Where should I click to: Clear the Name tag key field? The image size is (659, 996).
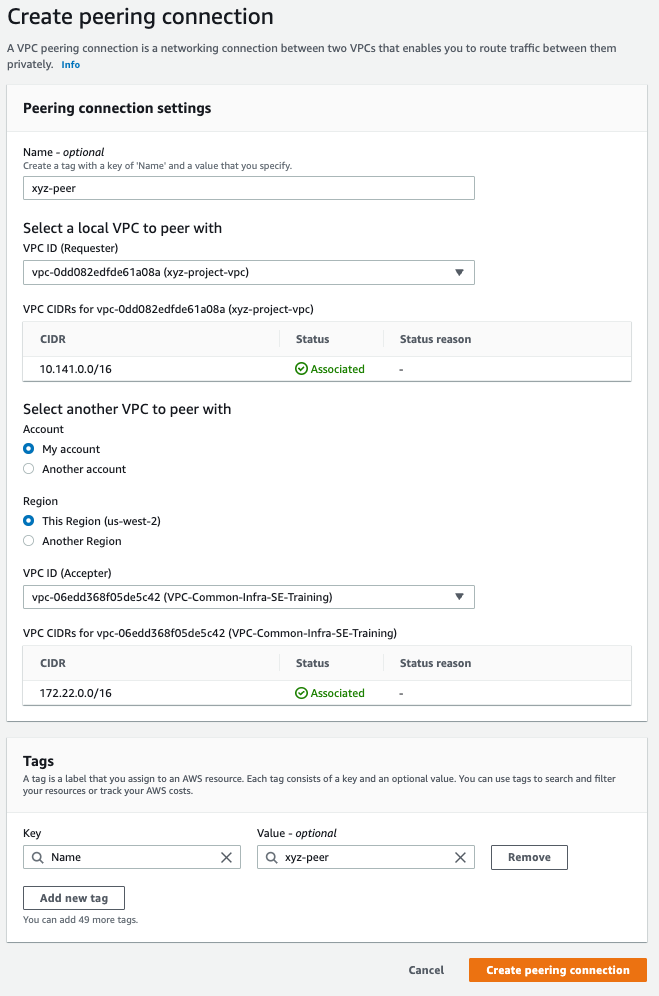227,857
